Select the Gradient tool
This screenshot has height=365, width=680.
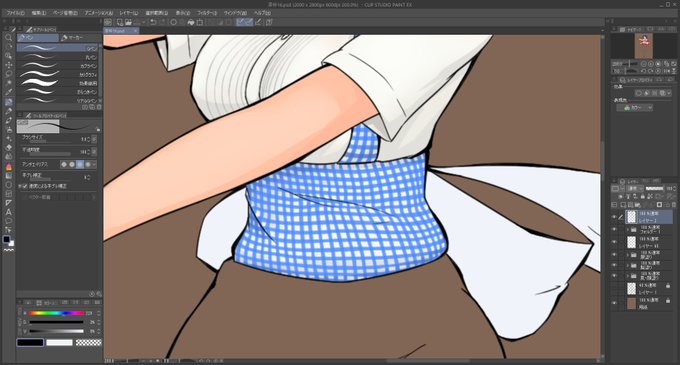(x=8, y=176)
